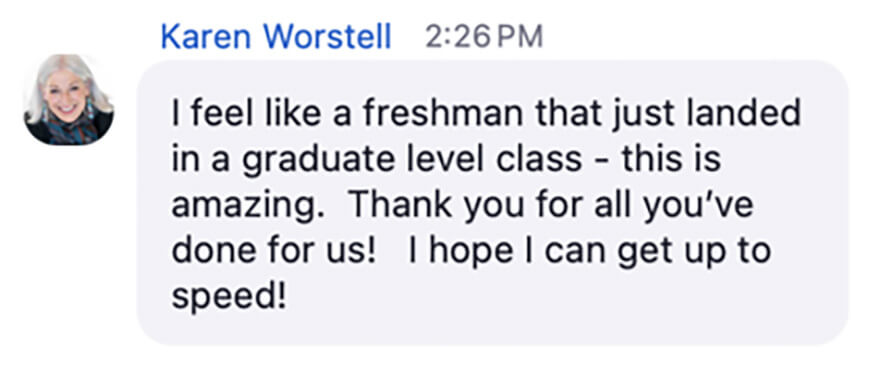Click the 2:26 PM message timestamp
The width and height of the screenshot is (881, 369).
click(x=484, y=37)
